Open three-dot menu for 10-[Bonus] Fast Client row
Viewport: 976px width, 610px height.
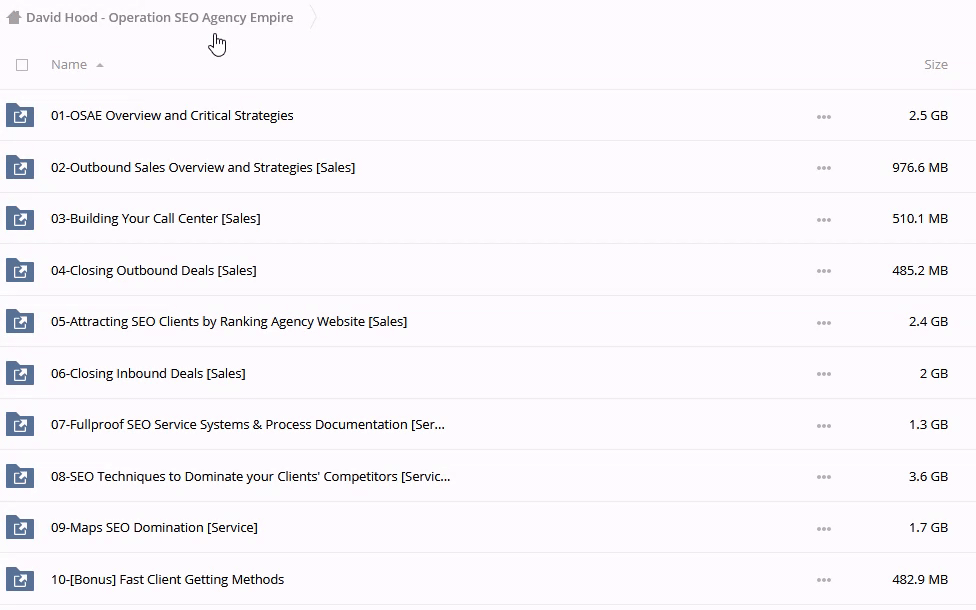point(823,580)
